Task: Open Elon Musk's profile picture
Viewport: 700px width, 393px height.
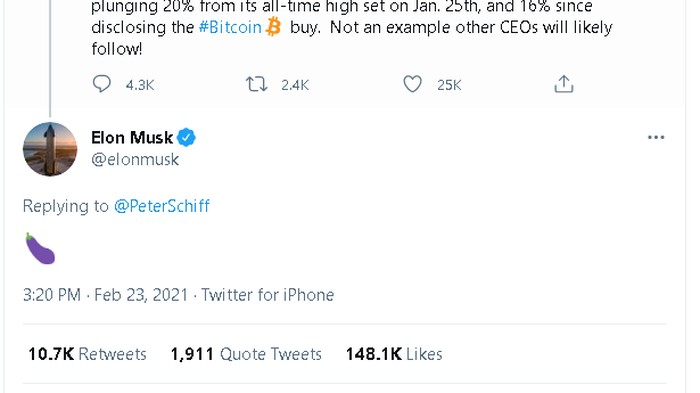Action: coord(50,149)
